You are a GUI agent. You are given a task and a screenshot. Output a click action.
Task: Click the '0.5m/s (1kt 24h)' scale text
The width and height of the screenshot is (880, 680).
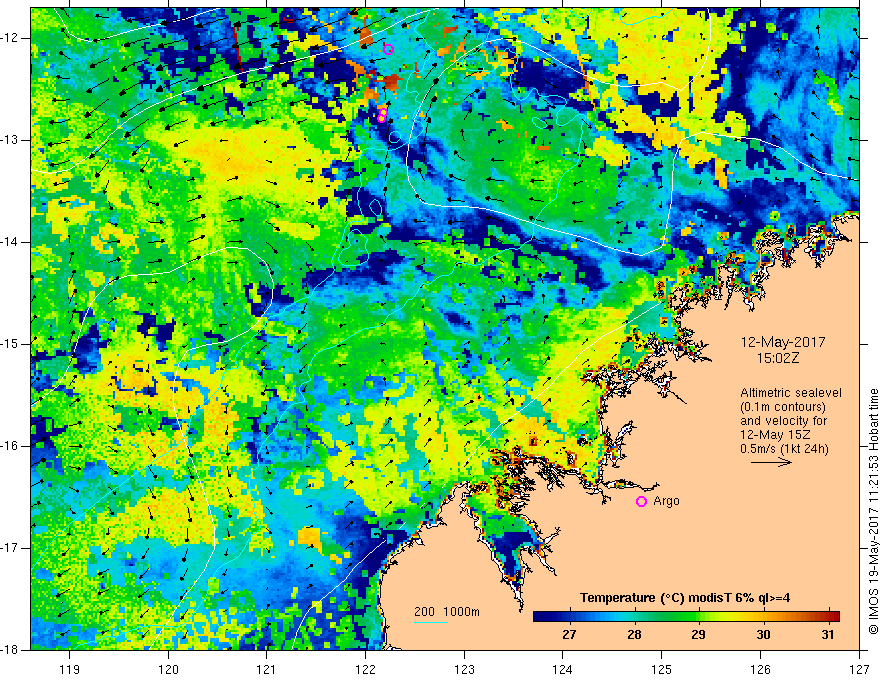coord(784,448)
